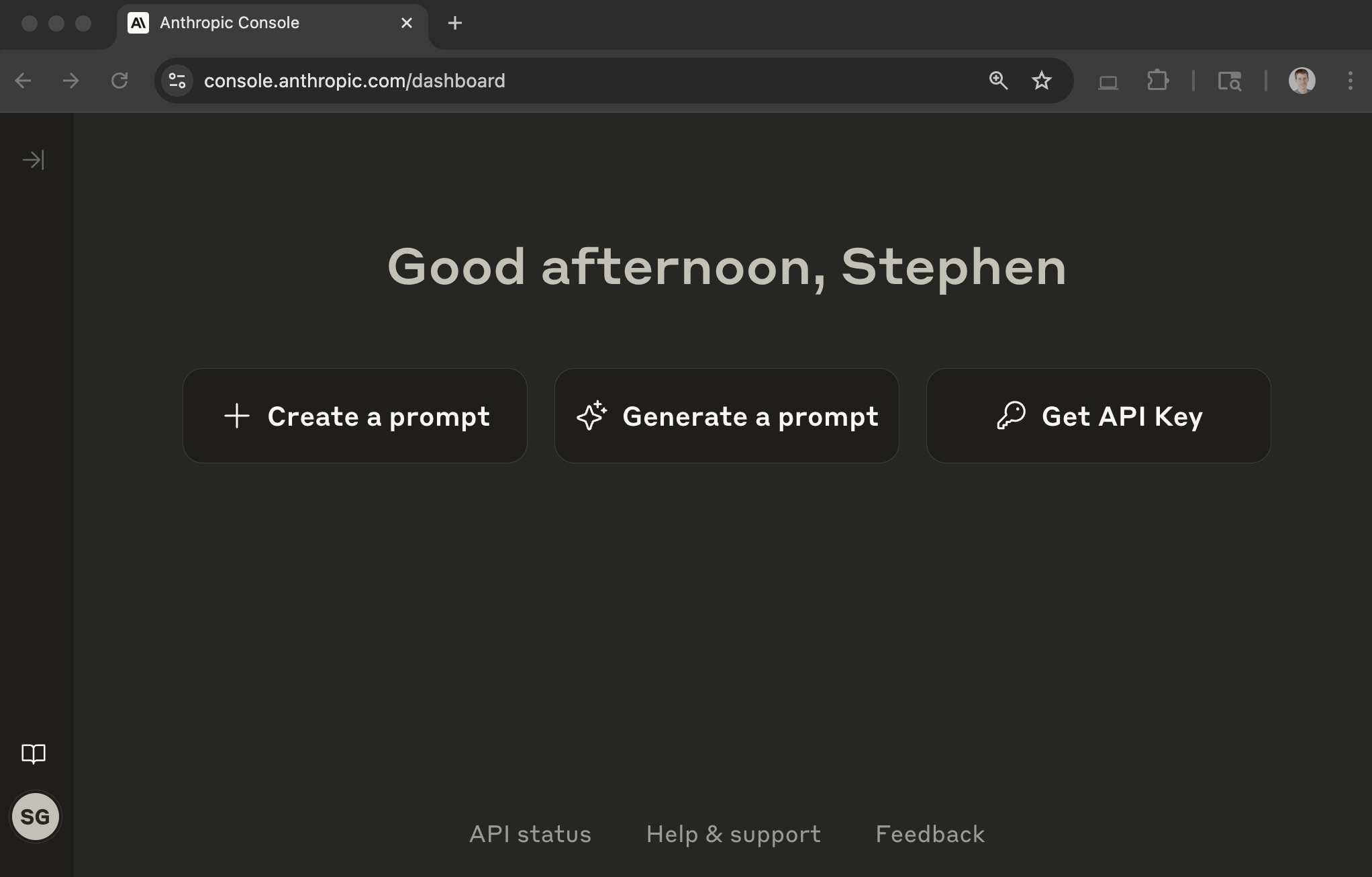Image resolution: width=1372 pixels, height=877 pixels.
Task: Open a new browser tab
Action: [x=454, y=23]
